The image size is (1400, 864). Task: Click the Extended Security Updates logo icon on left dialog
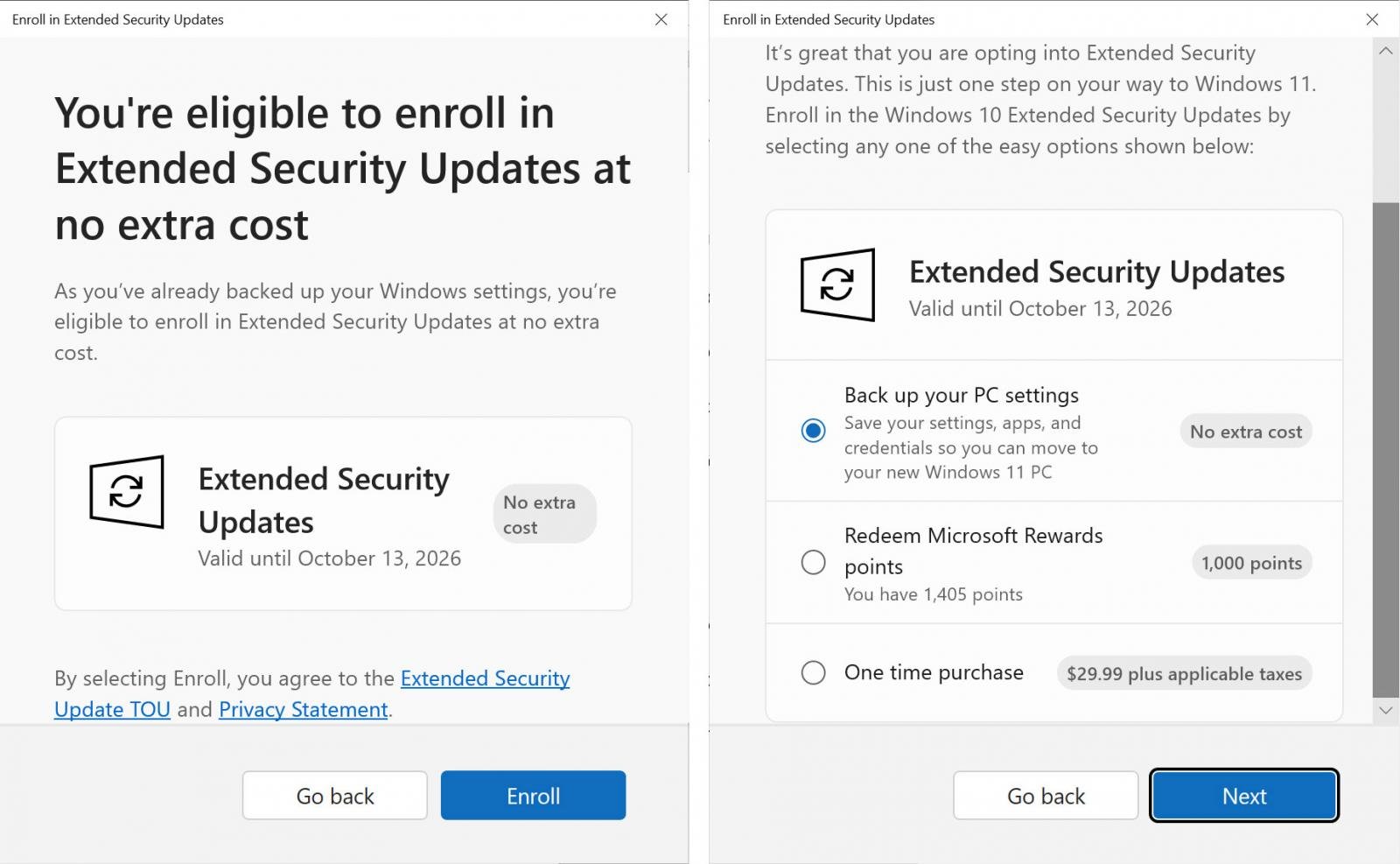point(125,492)
